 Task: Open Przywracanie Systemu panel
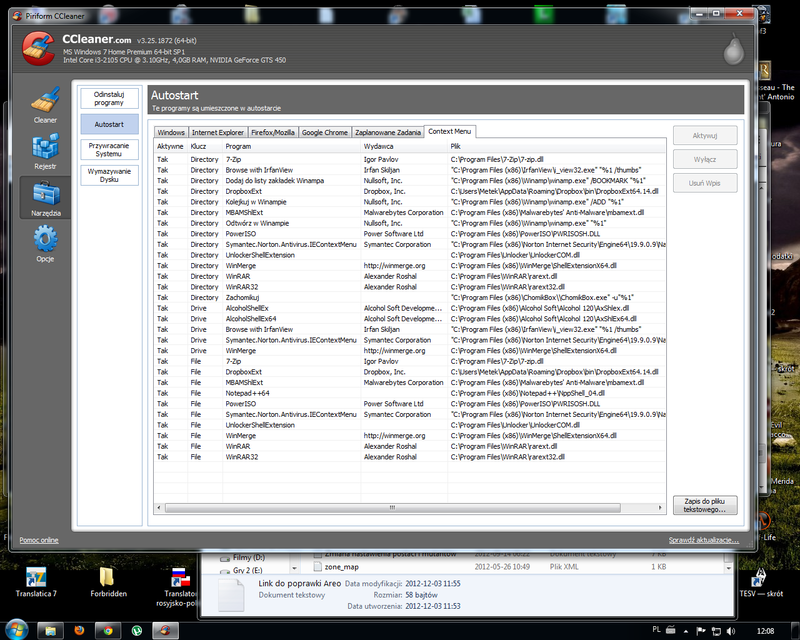(x=109, y=149)
